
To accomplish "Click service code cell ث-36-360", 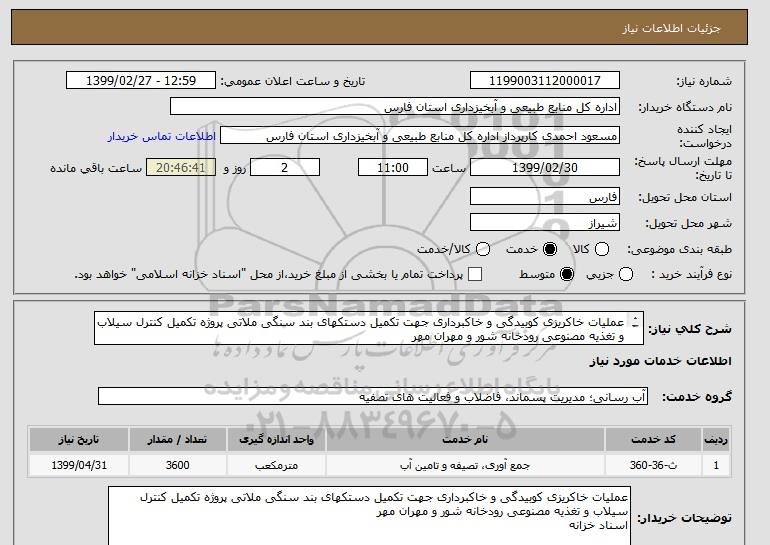I will (x=653, y=465).
